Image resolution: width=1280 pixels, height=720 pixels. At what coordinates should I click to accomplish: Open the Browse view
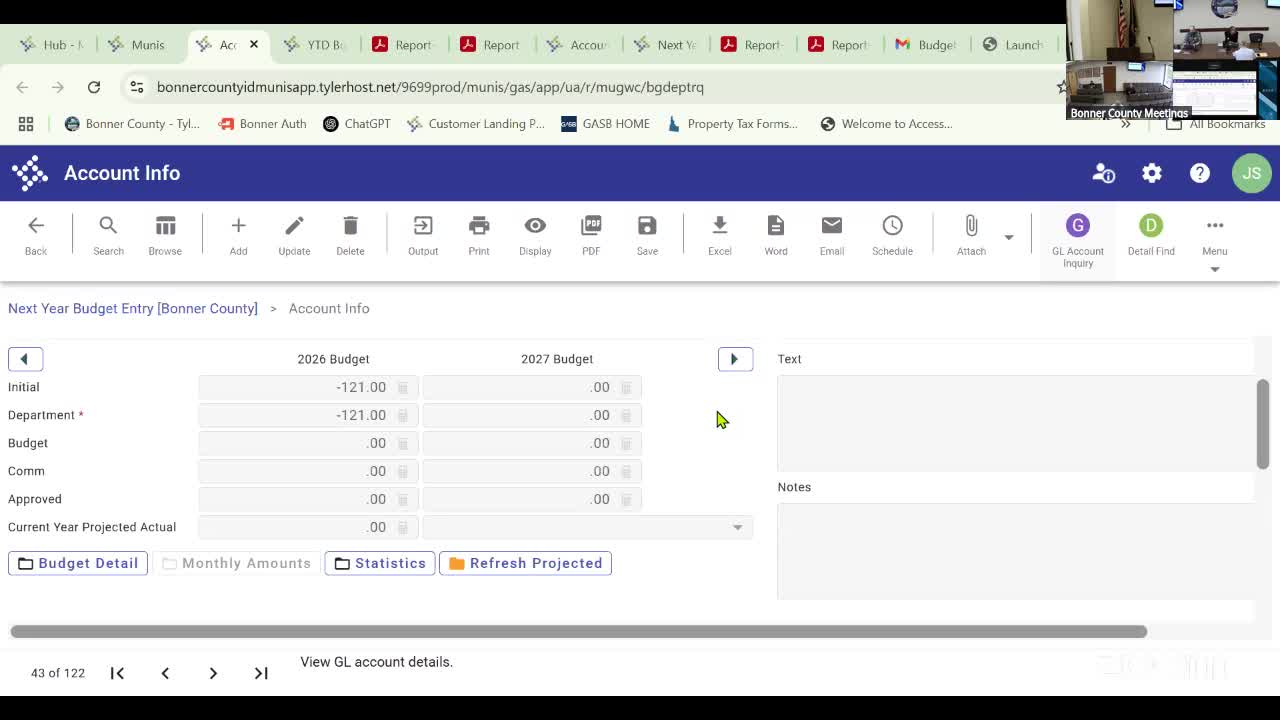click(165, 236)
